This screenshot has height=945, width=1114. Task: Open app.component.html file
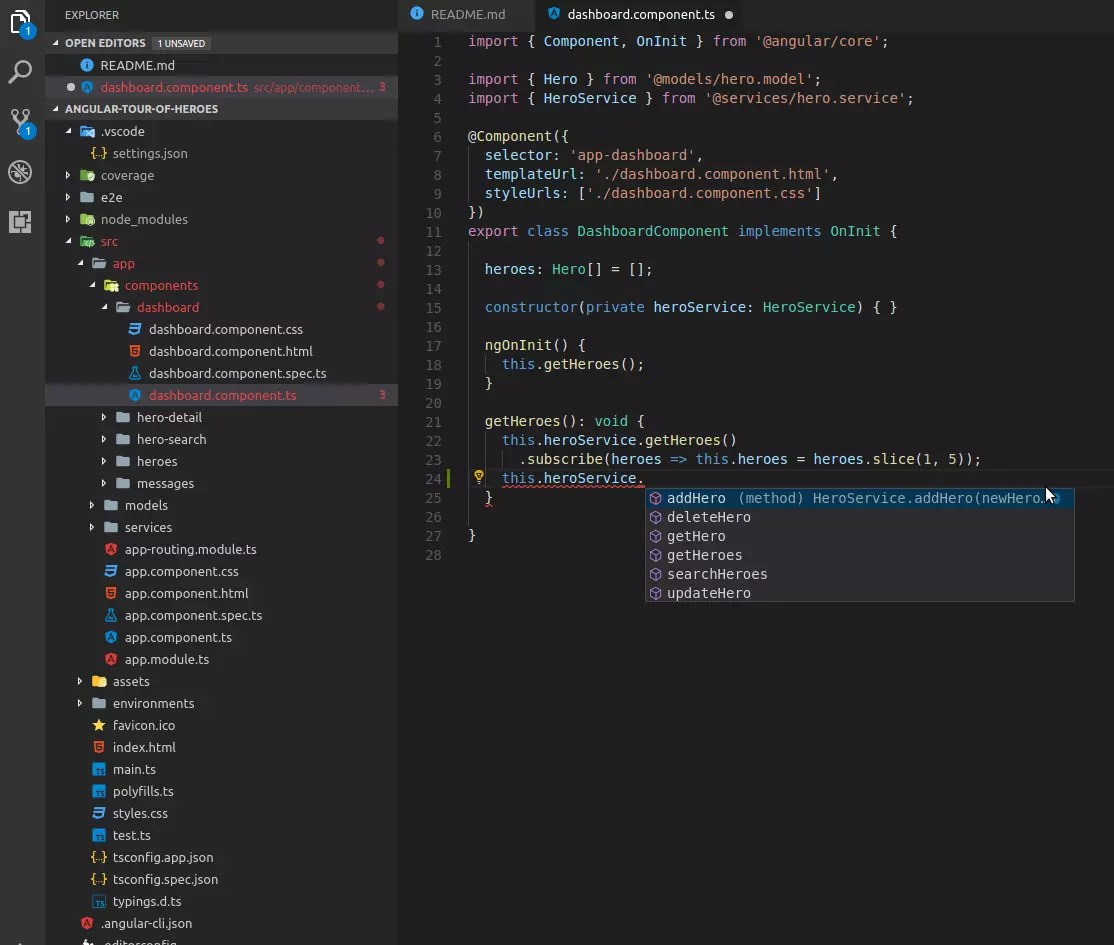tap(222, 593)
